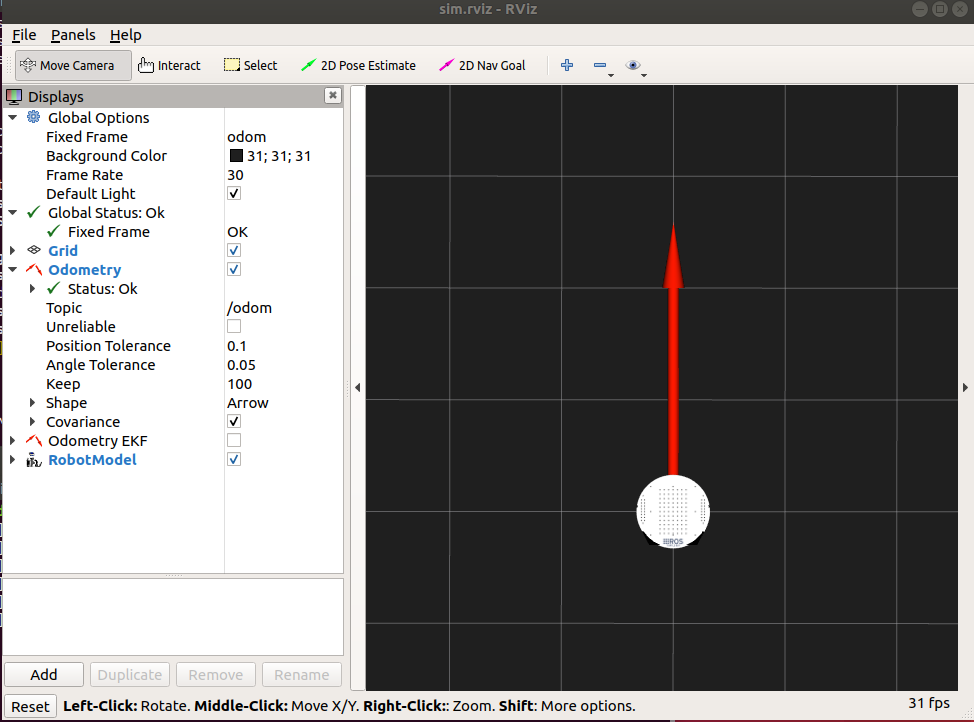Open the File menu
The width and height of the screenshot is (974, 722).
[x=23, y=34]
